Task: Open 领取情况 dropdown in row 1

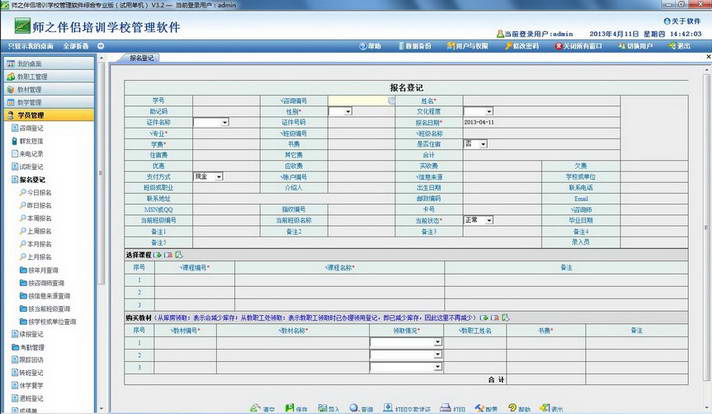Action: click(x=406, y=342)
